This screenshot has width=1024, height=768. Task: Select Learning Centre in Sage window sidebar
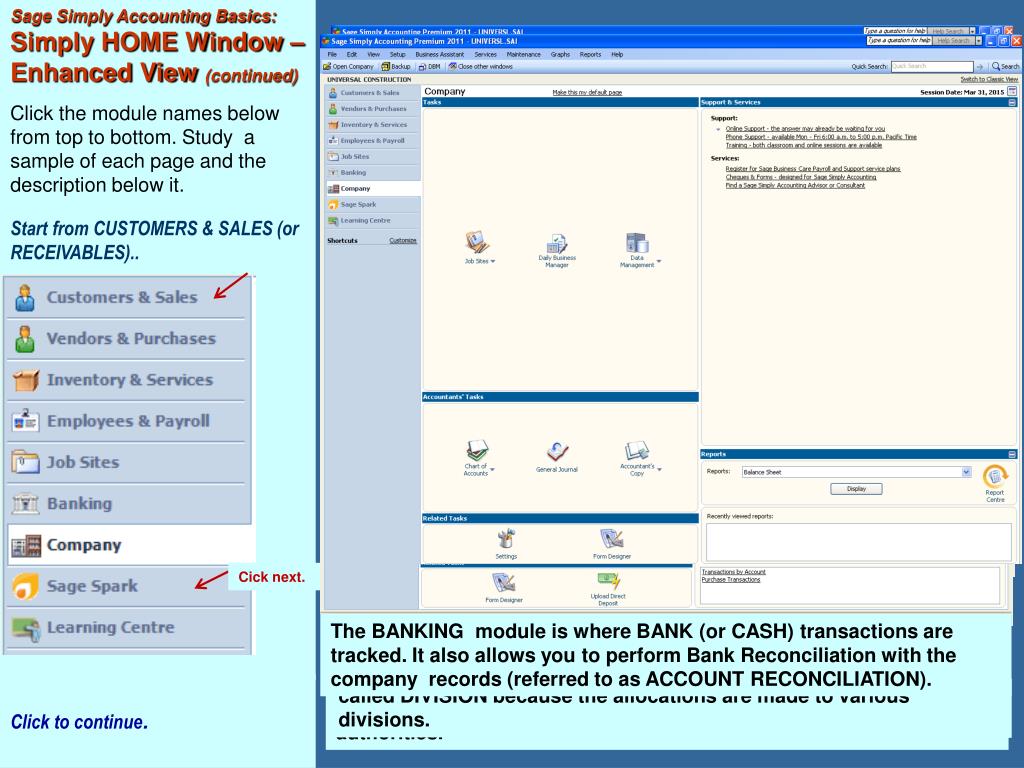coord(372,221)
